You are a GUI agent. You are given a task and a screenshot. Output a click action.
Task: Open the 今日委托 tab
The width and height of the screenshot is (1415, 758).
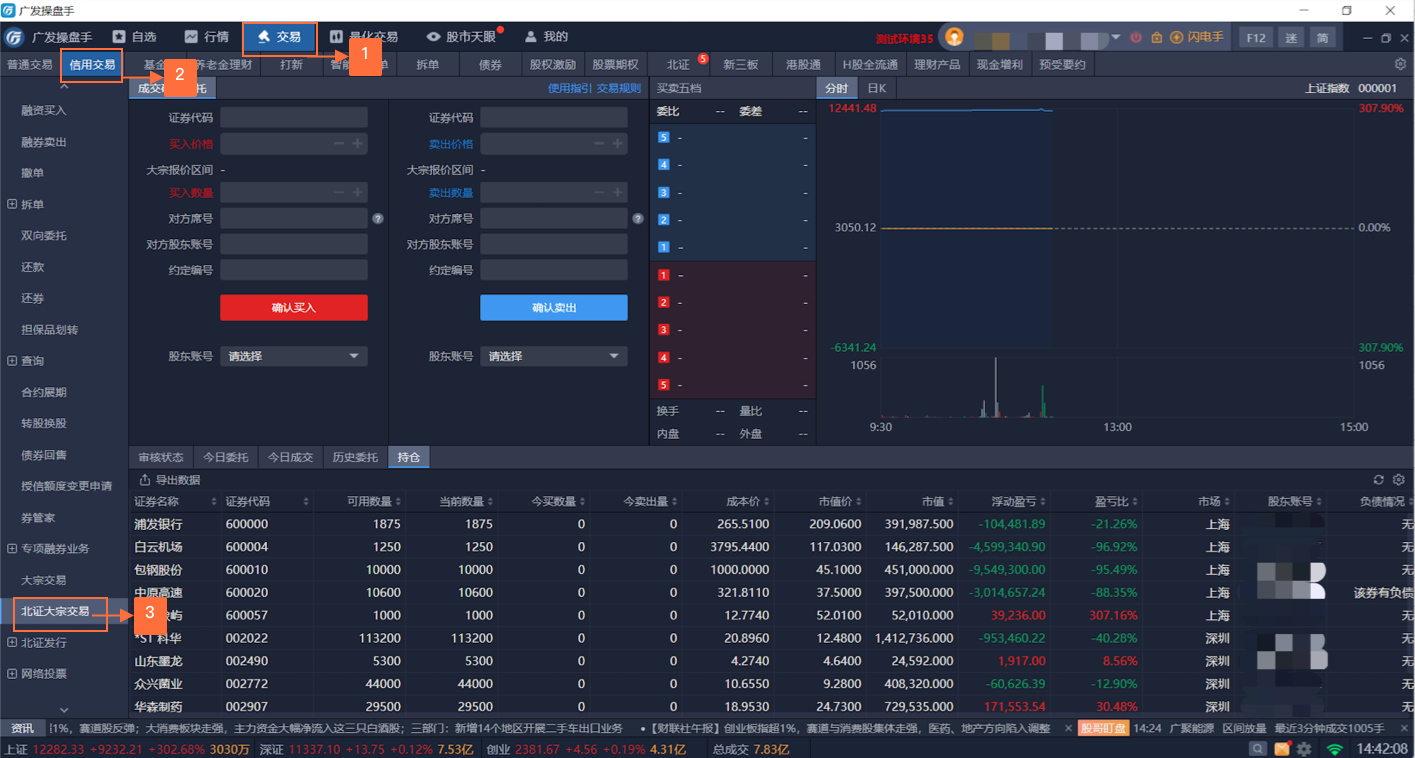click(x=225, y=457)
